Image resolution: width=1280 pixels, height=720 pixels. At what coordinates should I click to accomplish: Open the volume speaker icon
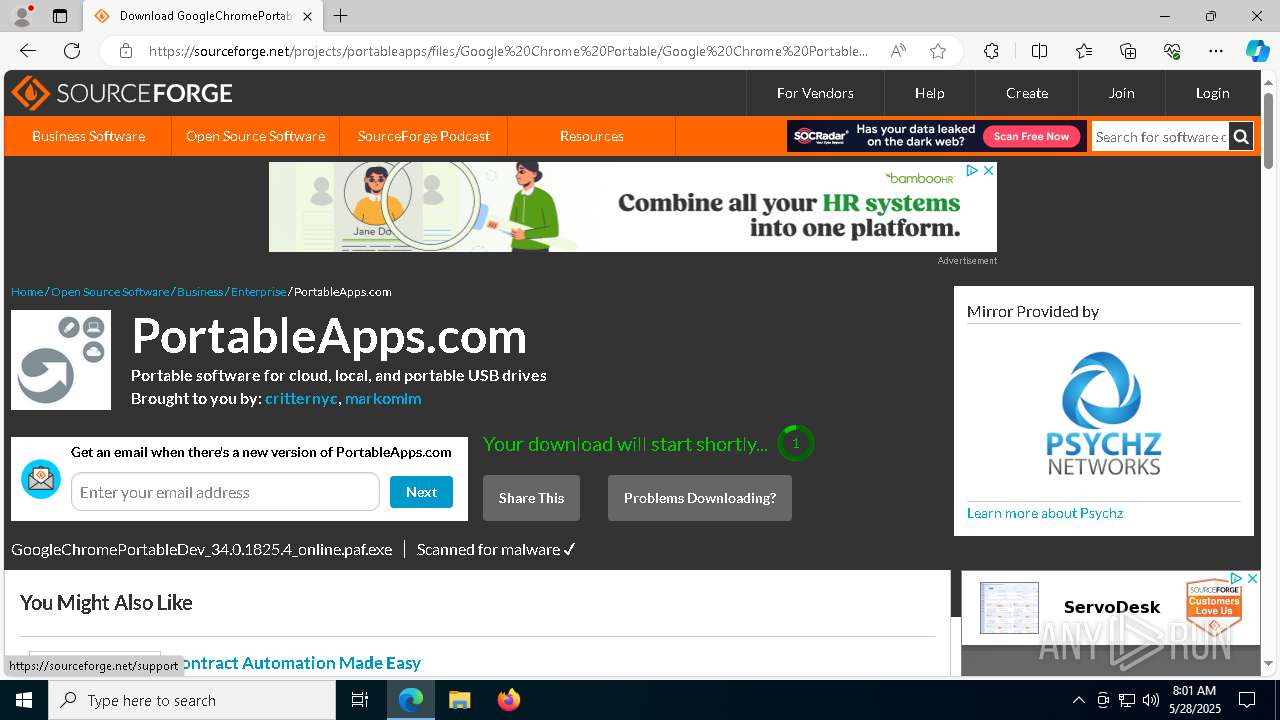(x=1151, y=700)
